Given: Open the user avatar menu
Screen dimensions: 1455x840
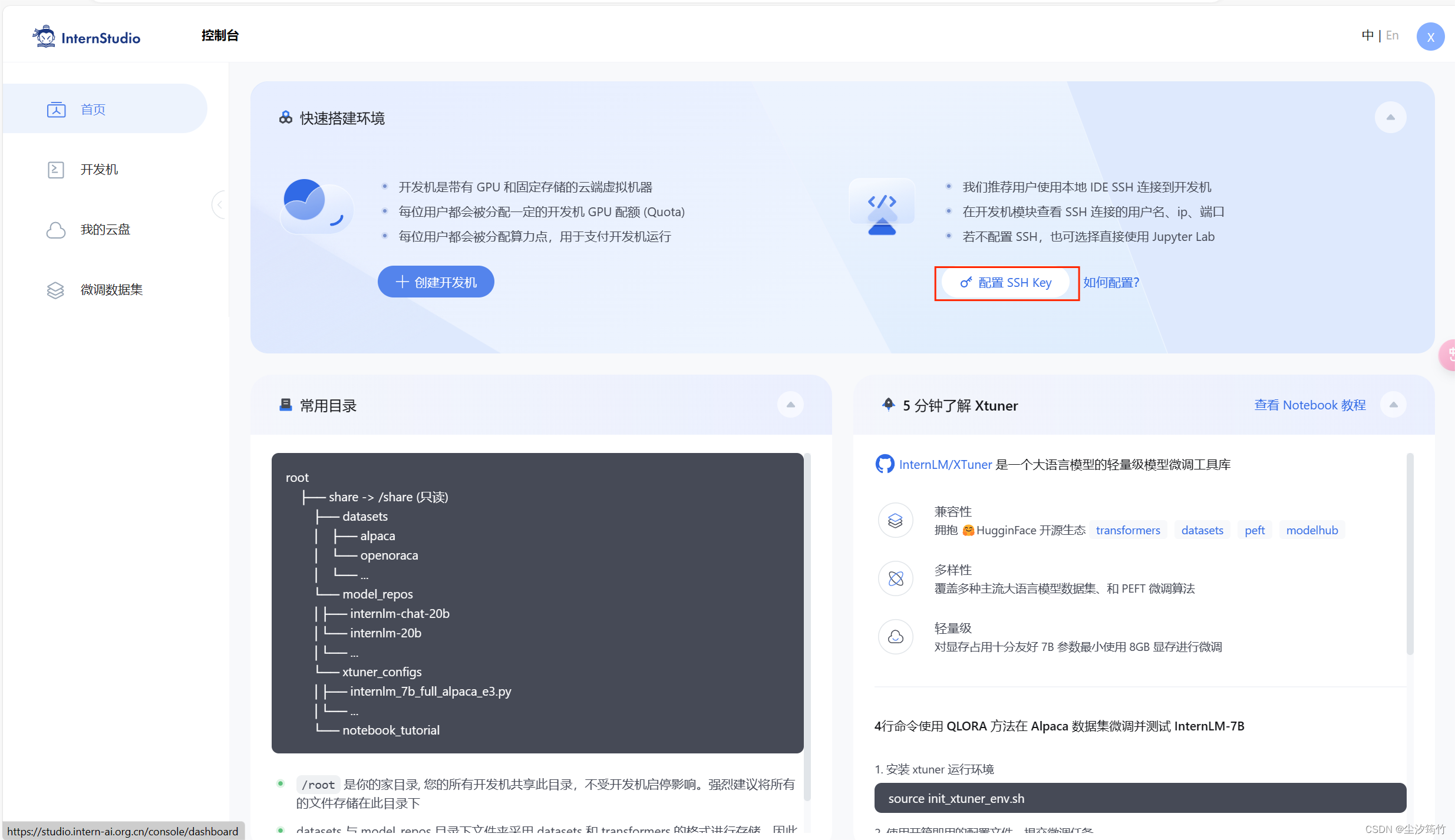Looking at the screenshot, I should click(x=1430, y=36).
